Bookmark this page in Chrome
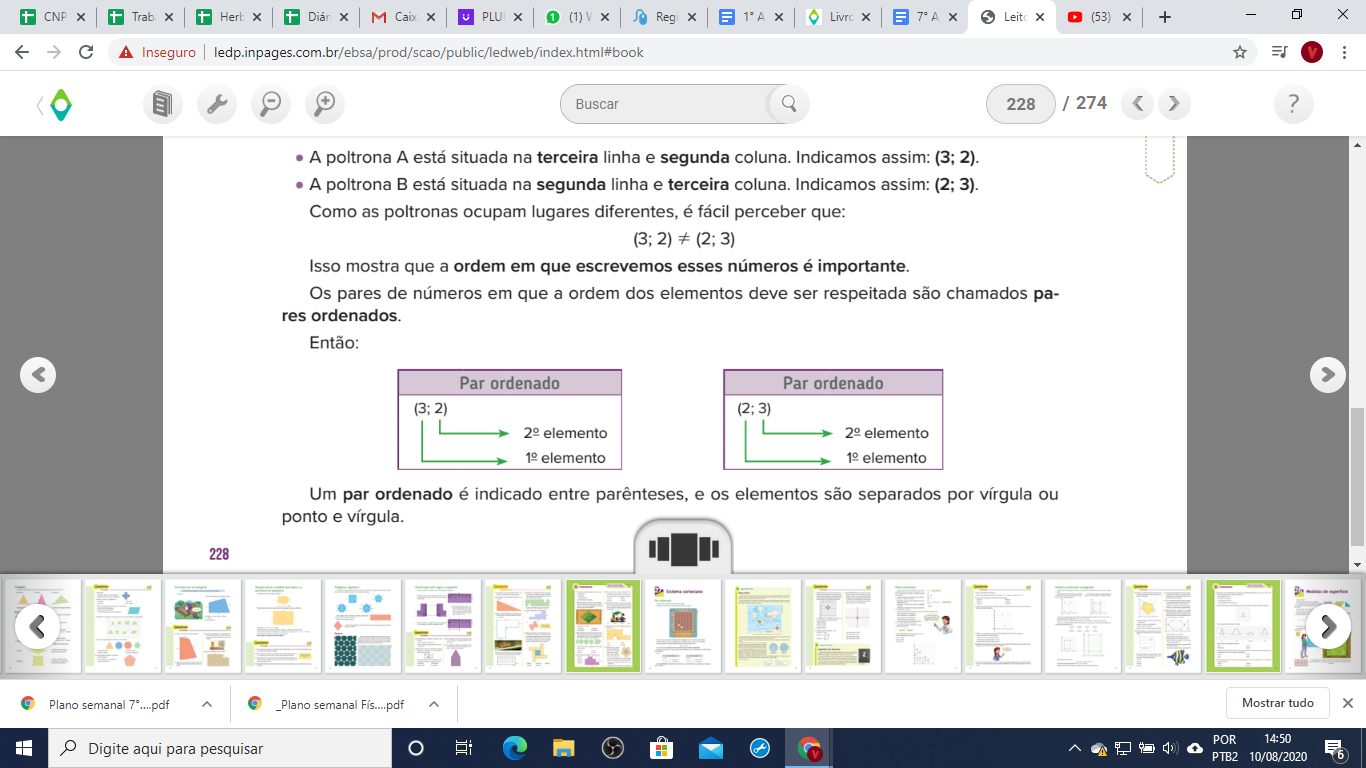The height and width of the screenshot is (768, 1366). (x=1240, y=52)
